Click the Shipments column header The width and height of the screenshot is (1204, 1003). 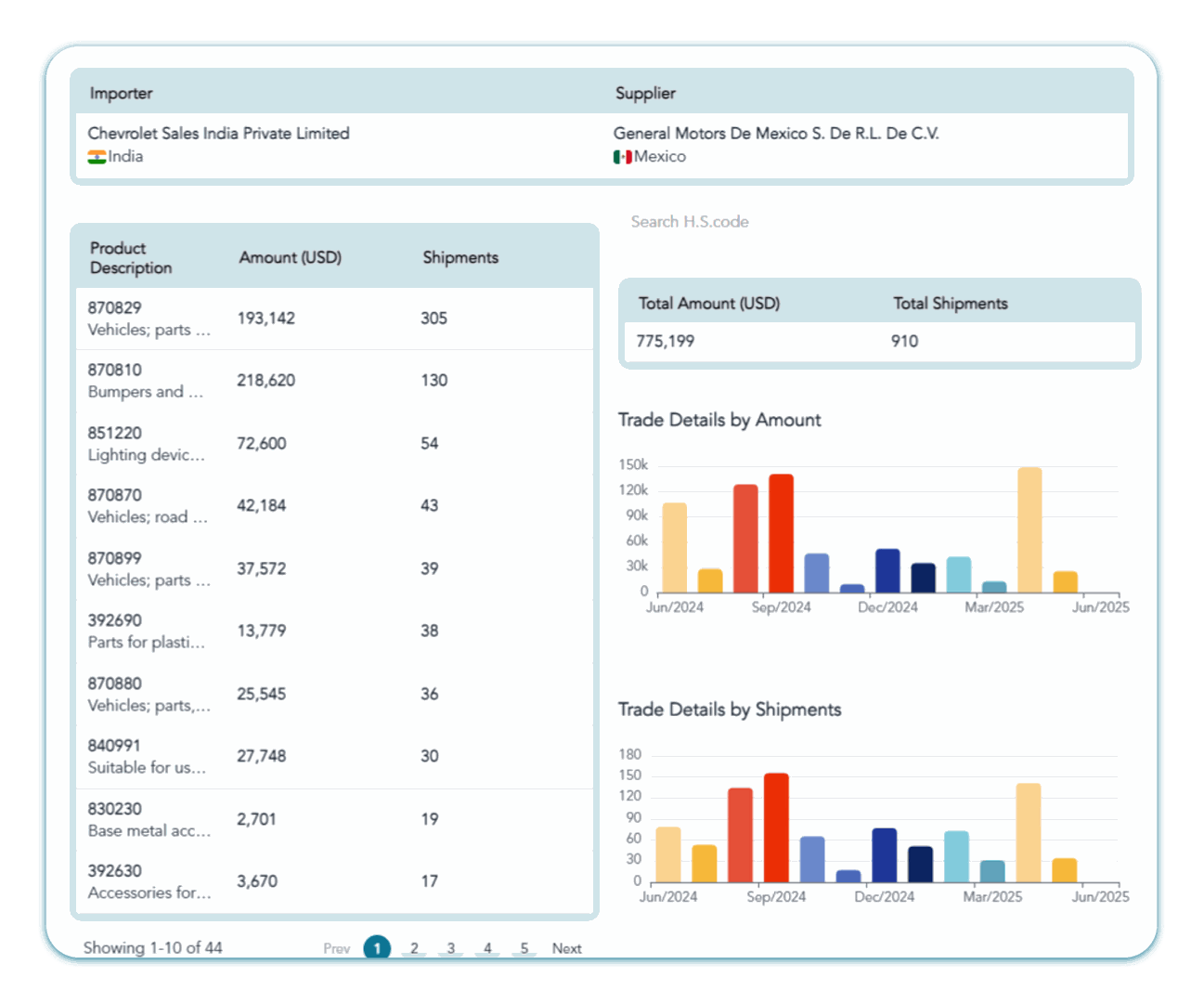point(460,257)
